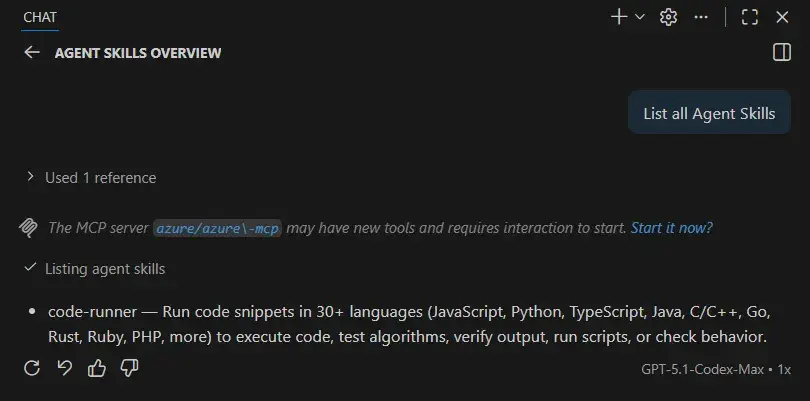Retry the response with the refresh icon
This screenshot has height=401, width=810.
[32, 368]
